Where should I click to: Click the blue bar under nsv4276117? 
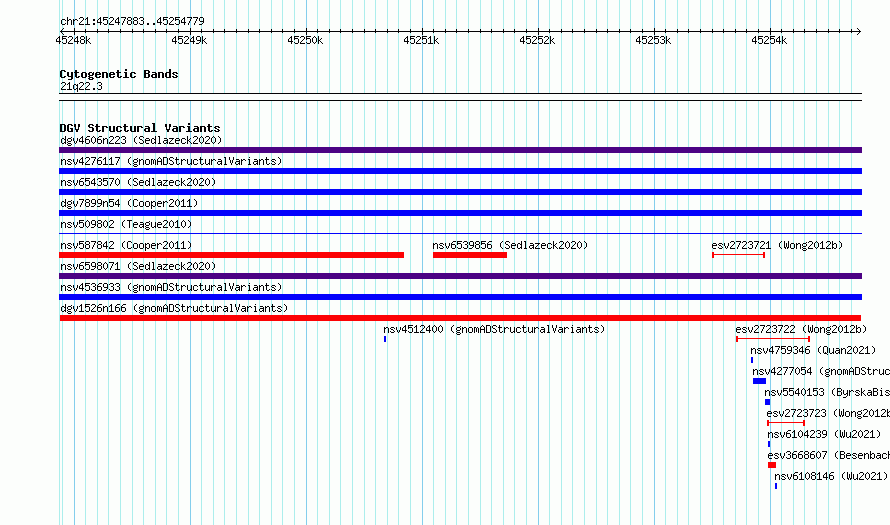(460, 171)
